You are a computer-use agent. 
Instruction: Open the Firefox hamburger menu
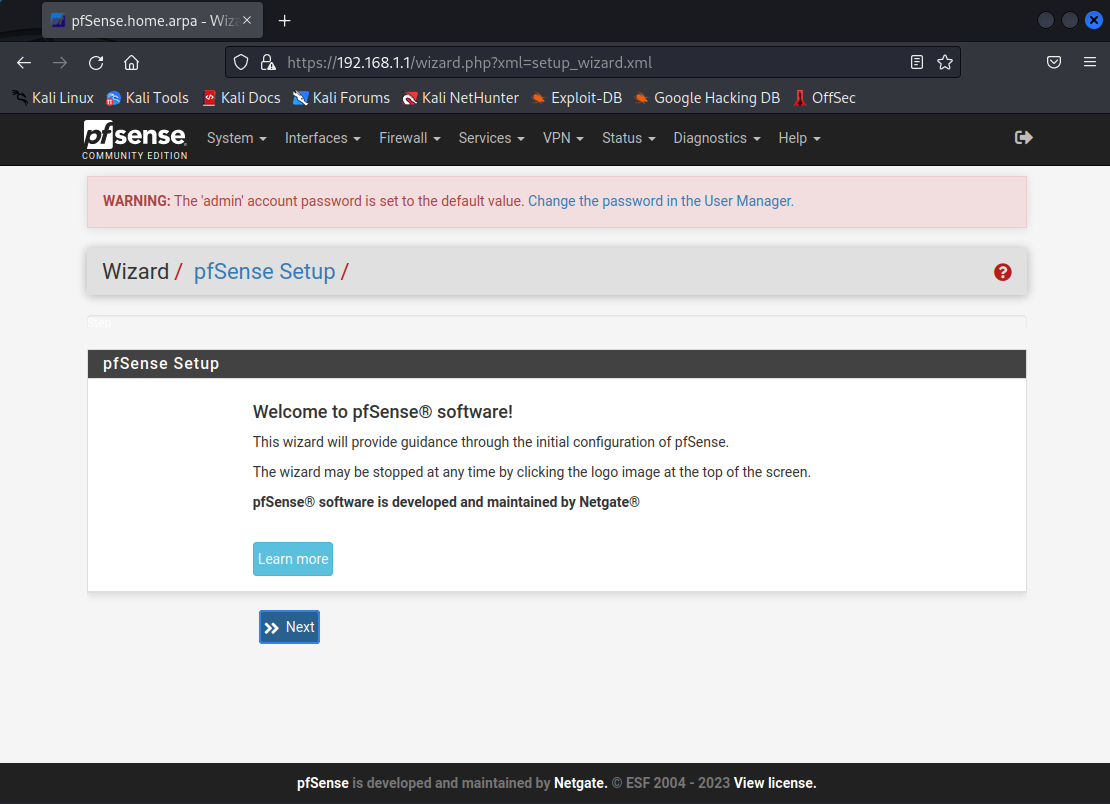click(x=1090, y=62)
